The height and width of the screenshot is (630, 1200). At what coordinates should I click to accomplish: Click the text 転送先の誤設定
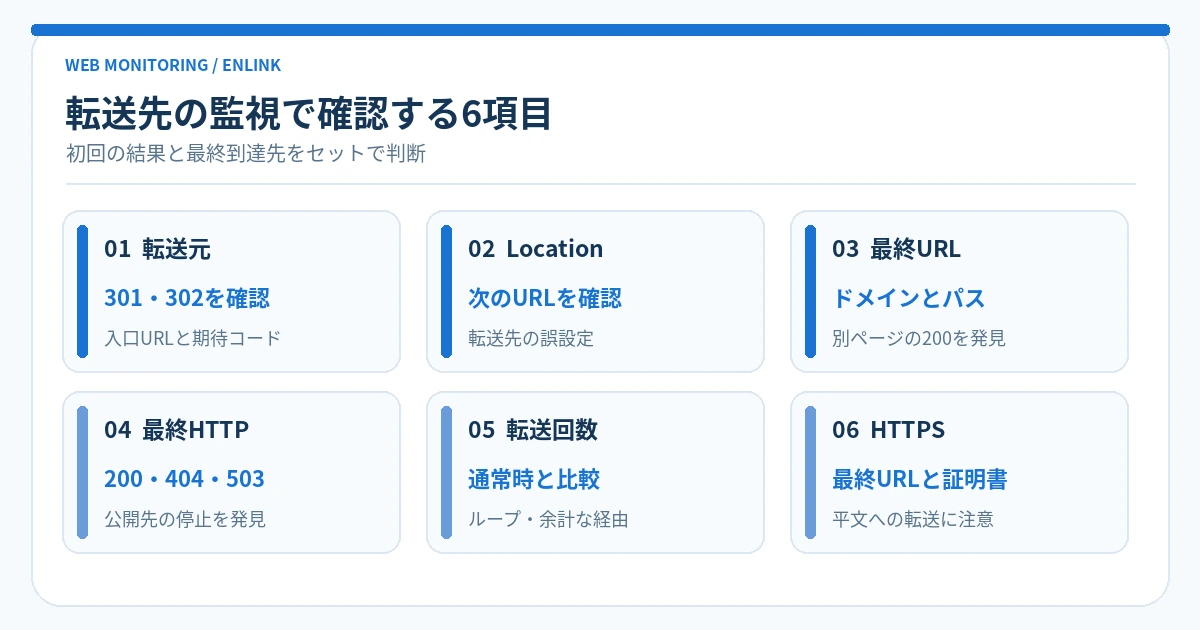[531, 338]
